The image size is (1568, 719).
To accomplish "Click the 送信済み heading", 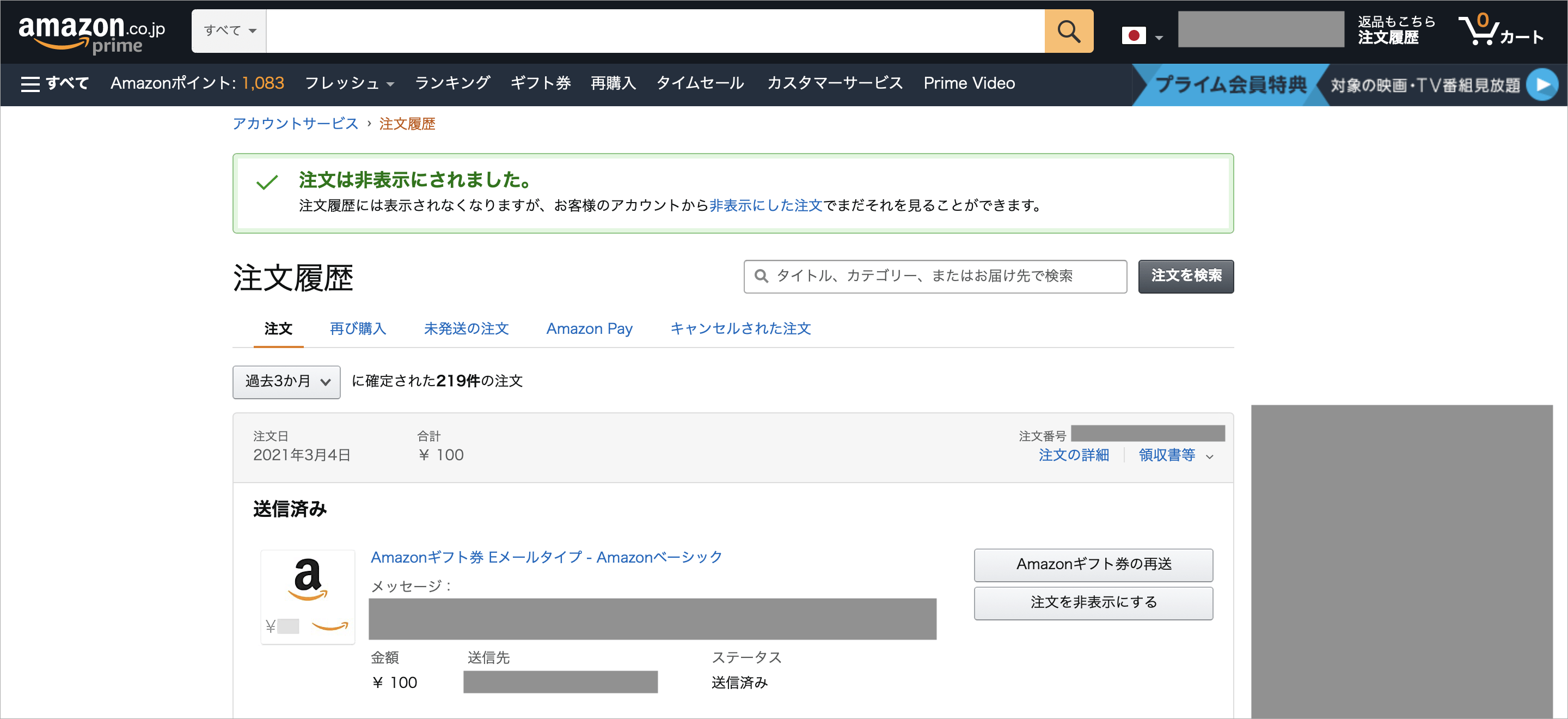I will click(290, 509).
